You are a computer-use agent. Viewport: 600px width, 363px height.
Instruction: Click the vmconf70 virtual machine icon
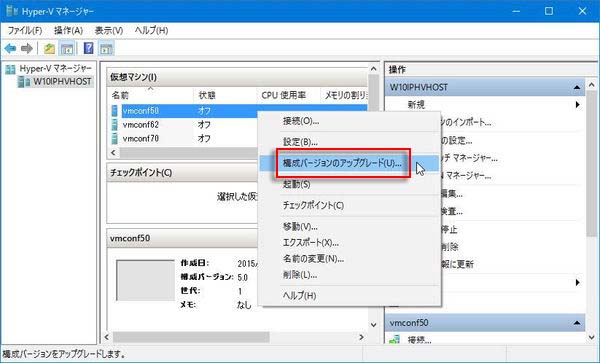pos(114,138)
